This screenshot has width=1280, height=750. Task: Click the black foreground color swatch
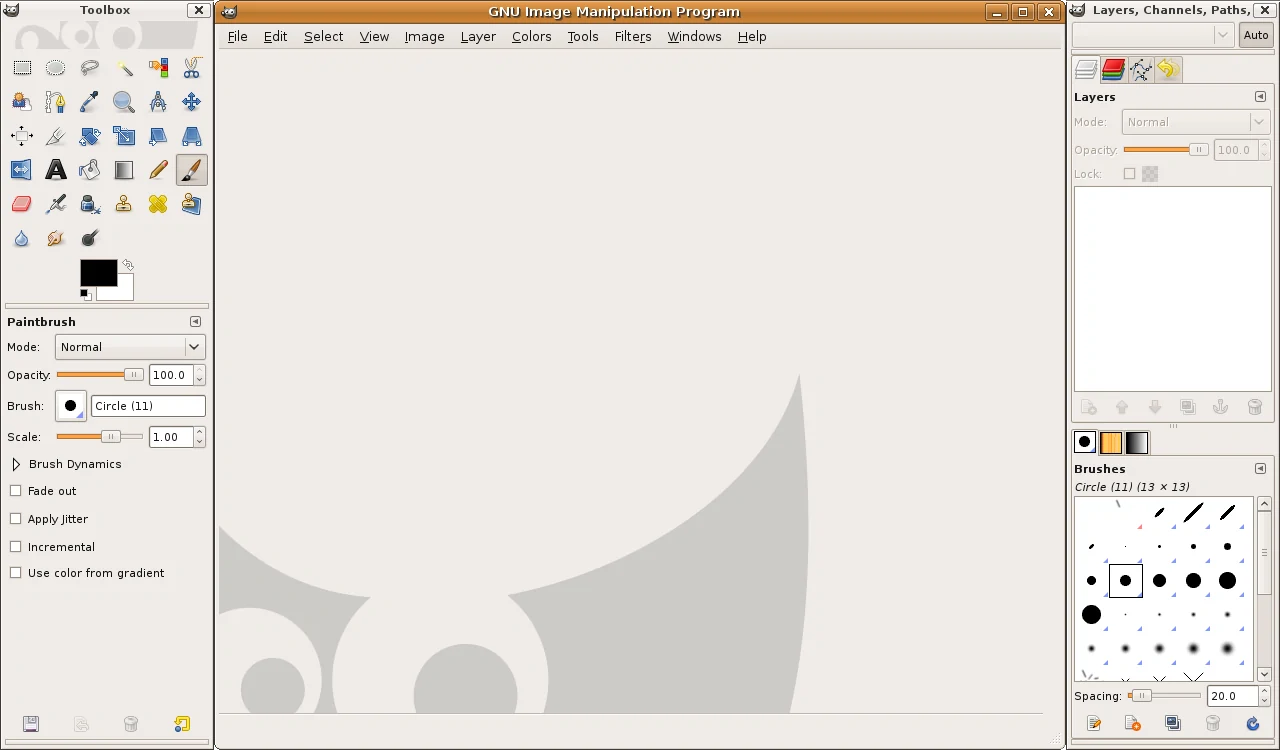pyautogui.click(x=98, y=272)
